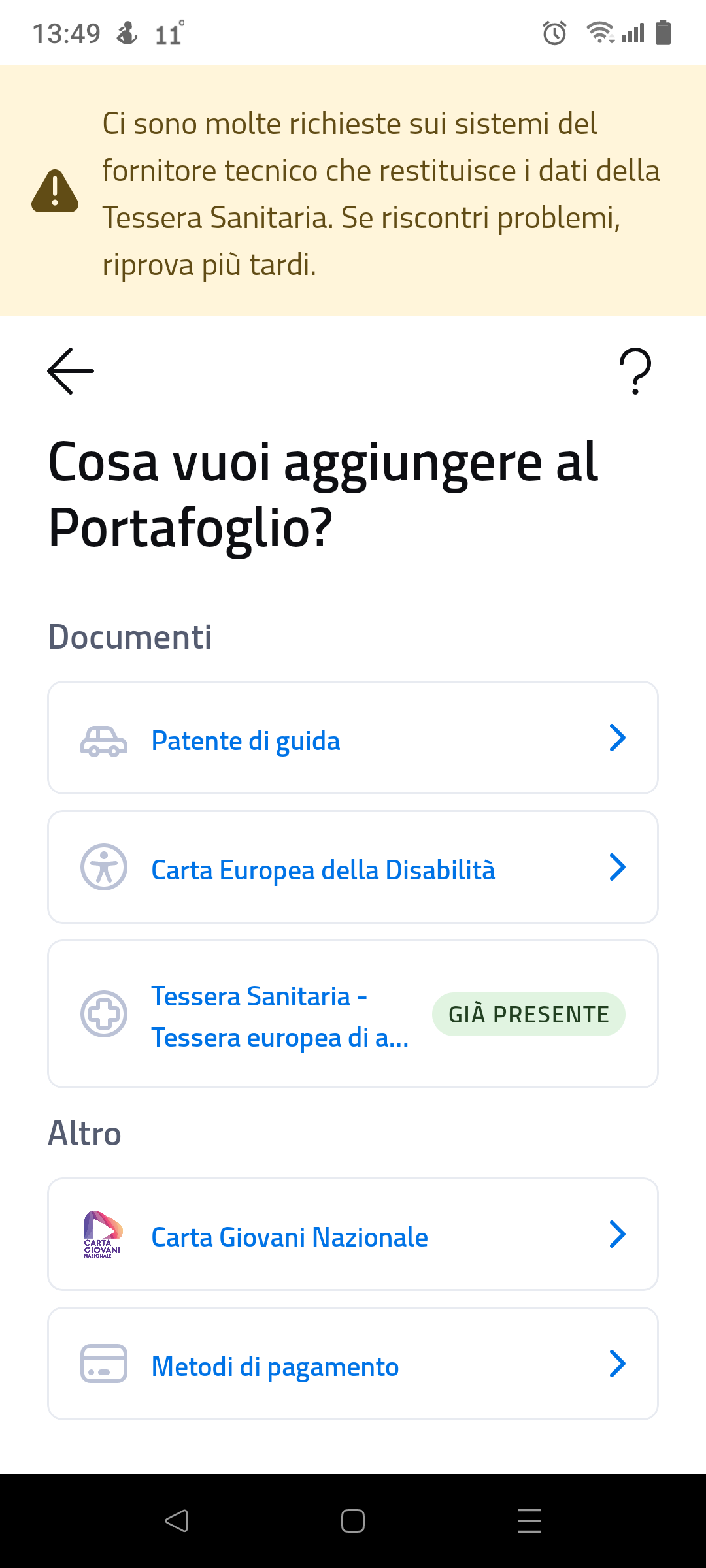
Task: Tap the car icon for Patente
Action: [103, 741]
